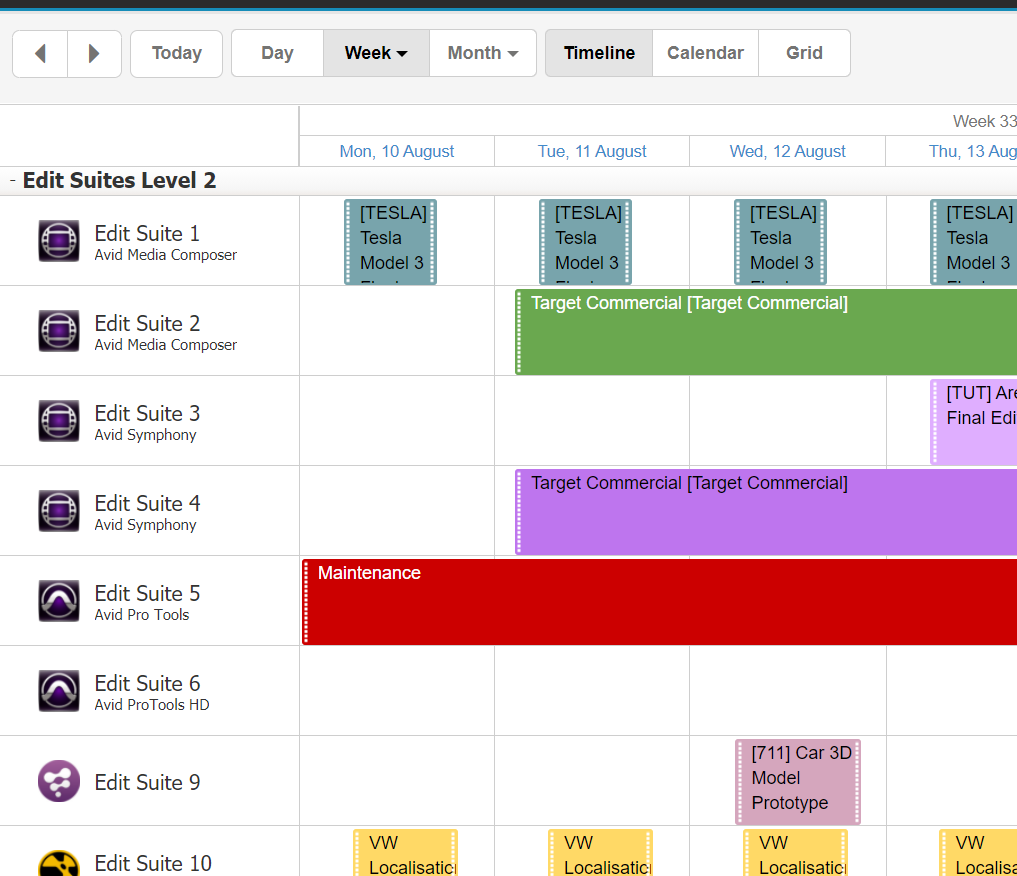Jump to Today
The image size is (1017, 876).
[176, 54]
